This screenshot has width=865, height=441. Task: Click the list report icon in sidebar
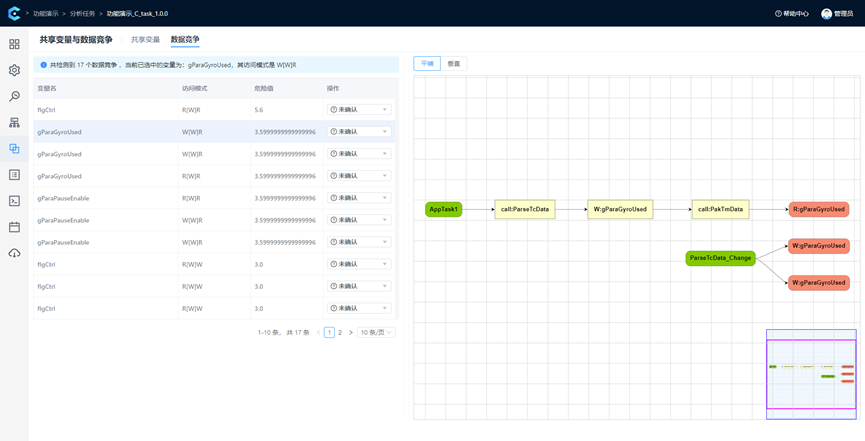click(14, 175)
